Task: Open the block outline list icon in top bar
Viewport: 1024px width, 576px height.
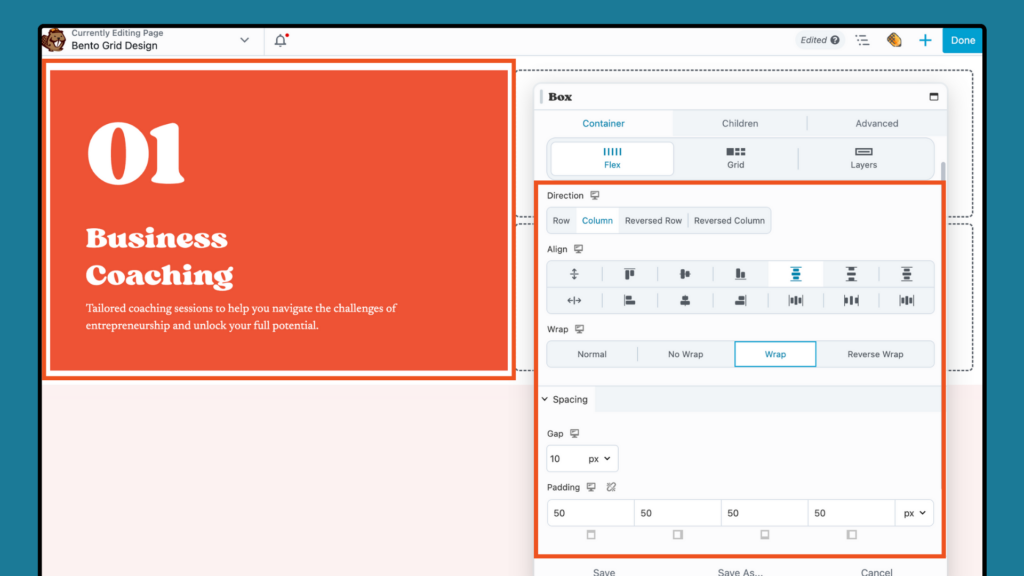Action: pyautogui.click(x=862, y=40)
